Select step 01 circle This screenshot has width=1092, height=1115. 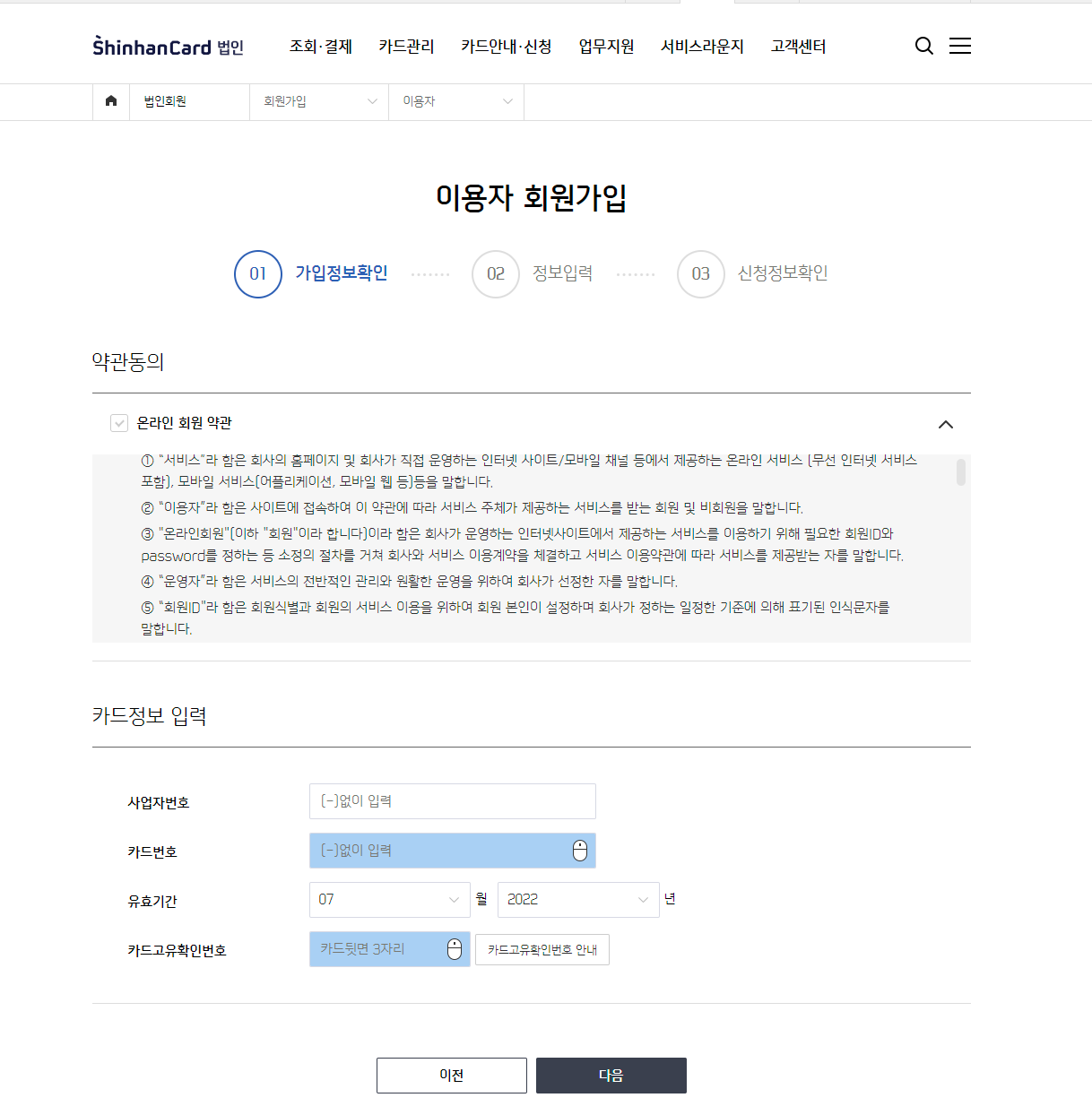pyautogui.click(x=258, y=274)
